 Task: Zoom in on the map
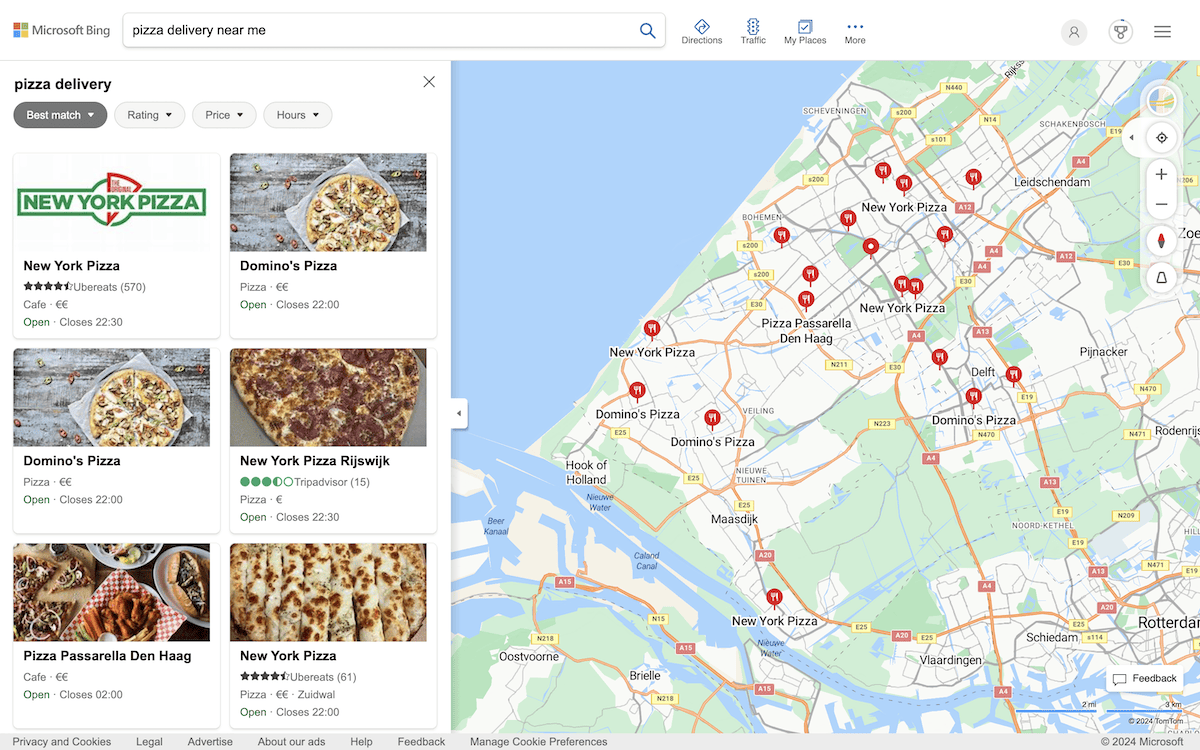1161,174
